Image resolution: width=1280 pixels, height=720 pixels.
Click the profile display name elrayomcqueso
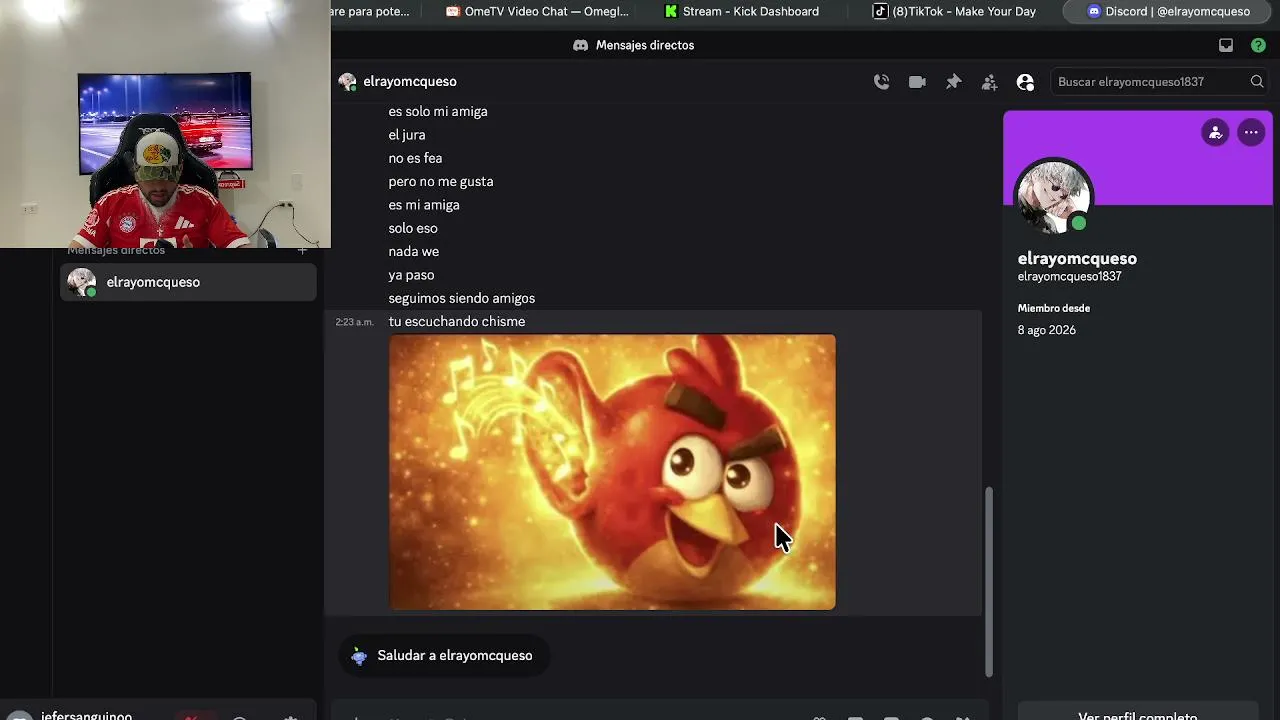[1077, 259]
